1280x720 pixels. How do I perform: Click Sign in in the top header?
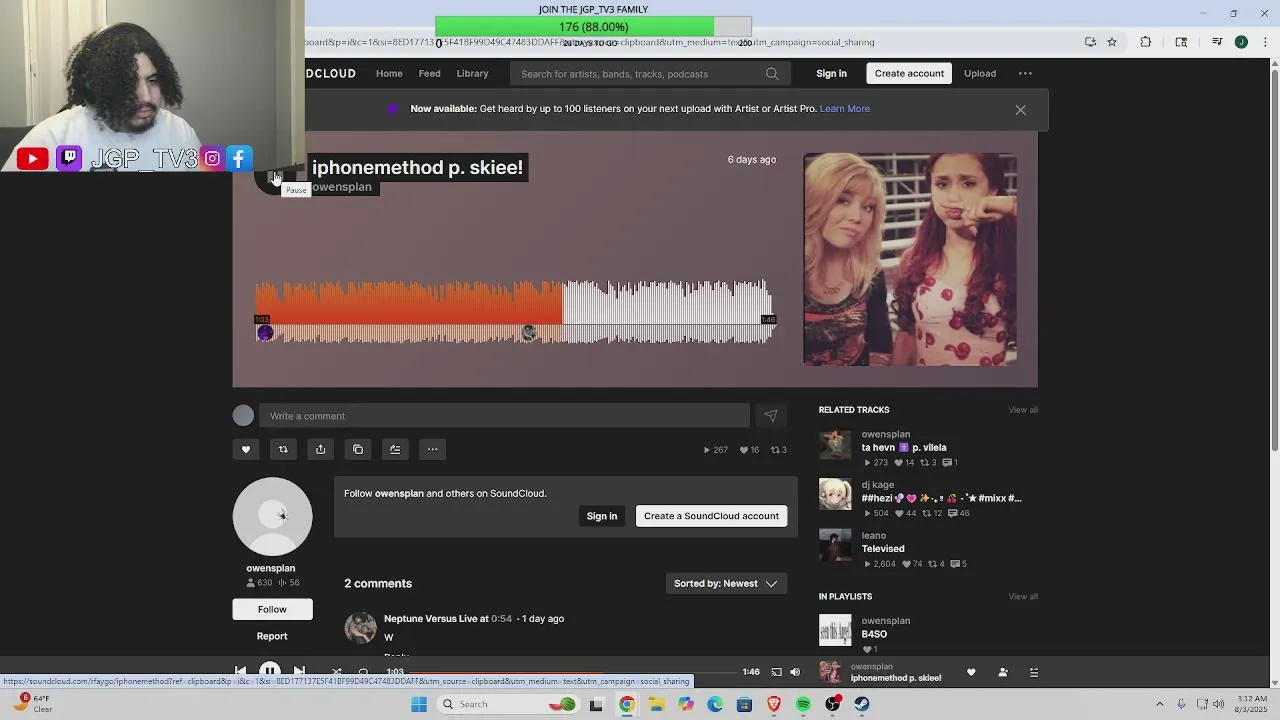(x=831, y=73)
